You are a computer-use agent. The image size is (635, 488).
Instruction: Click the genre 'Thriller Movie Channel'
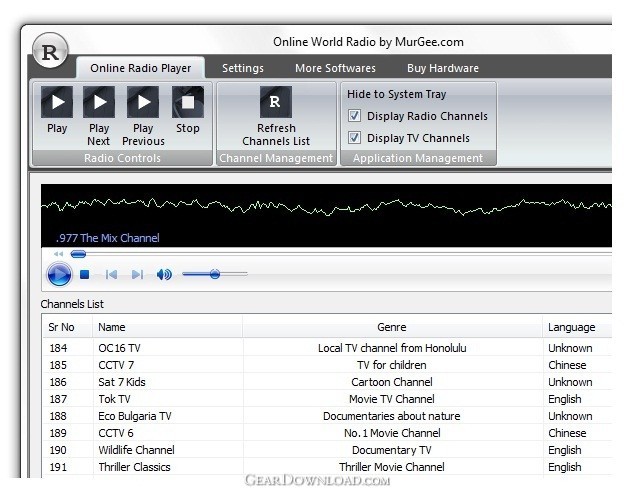pyautogui.click(x=392, y=467)
